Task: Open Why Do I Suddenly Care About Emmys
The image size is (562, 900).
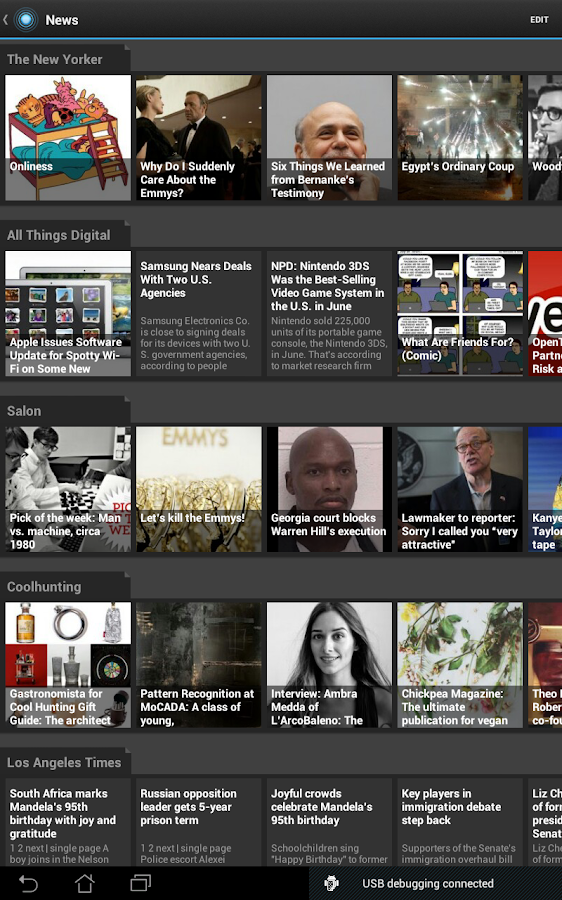Action: [199, 138]
